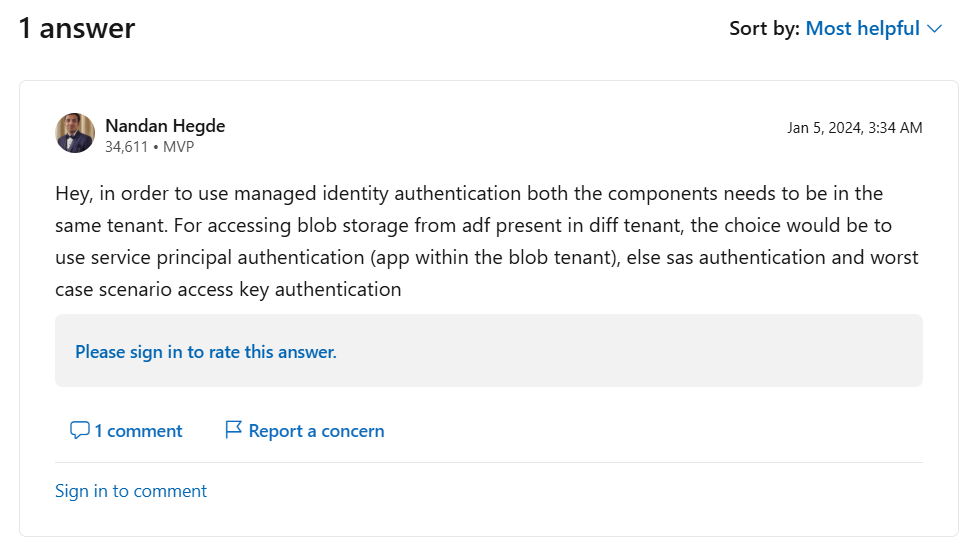Open the Most helpful sort dropdown
Viewport: 970px width, 551px height.
[x=873, y=28]
